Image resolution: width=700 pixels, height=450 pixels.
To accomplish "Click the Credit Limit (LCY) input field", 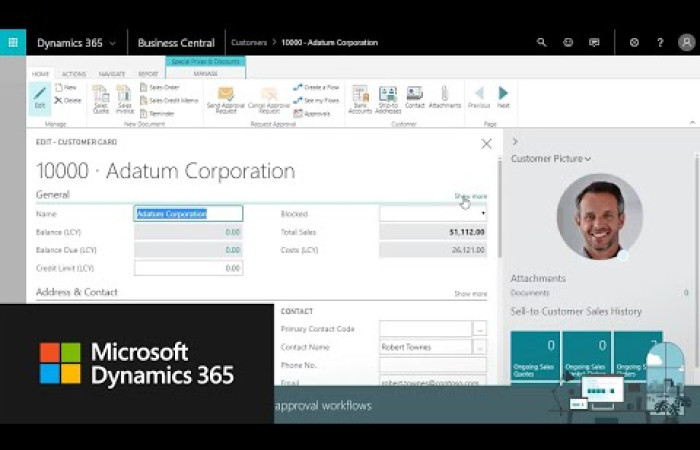I will (x=188, y=268).
